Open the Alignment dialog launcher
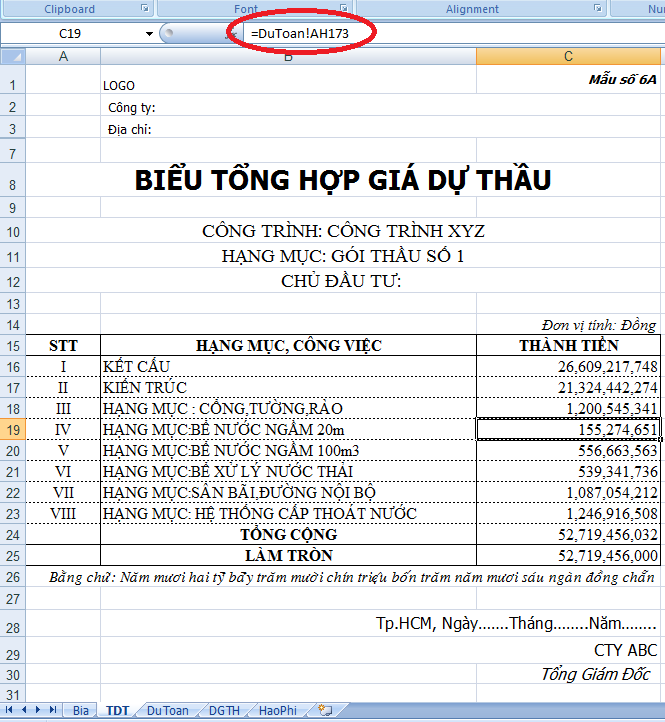Screen dimensions: 665x722 pyautogui.click(x=598, y=8)
